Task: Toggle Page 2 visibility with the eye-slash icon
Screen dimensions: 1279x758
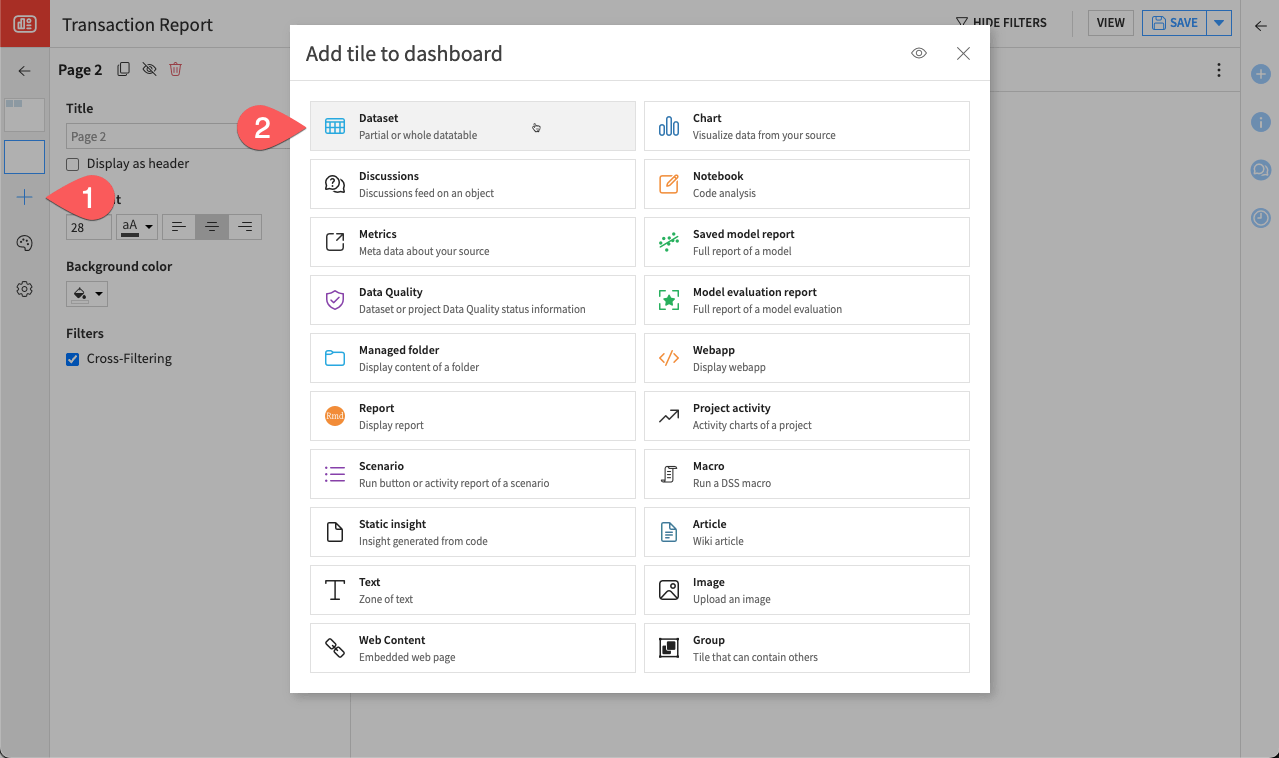Action: click(x=150, y=69)
